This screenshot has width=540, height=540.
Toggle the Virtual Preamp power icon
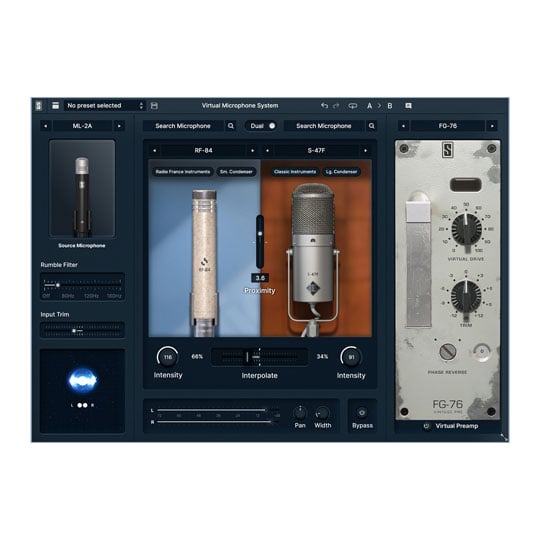point(427,426)
